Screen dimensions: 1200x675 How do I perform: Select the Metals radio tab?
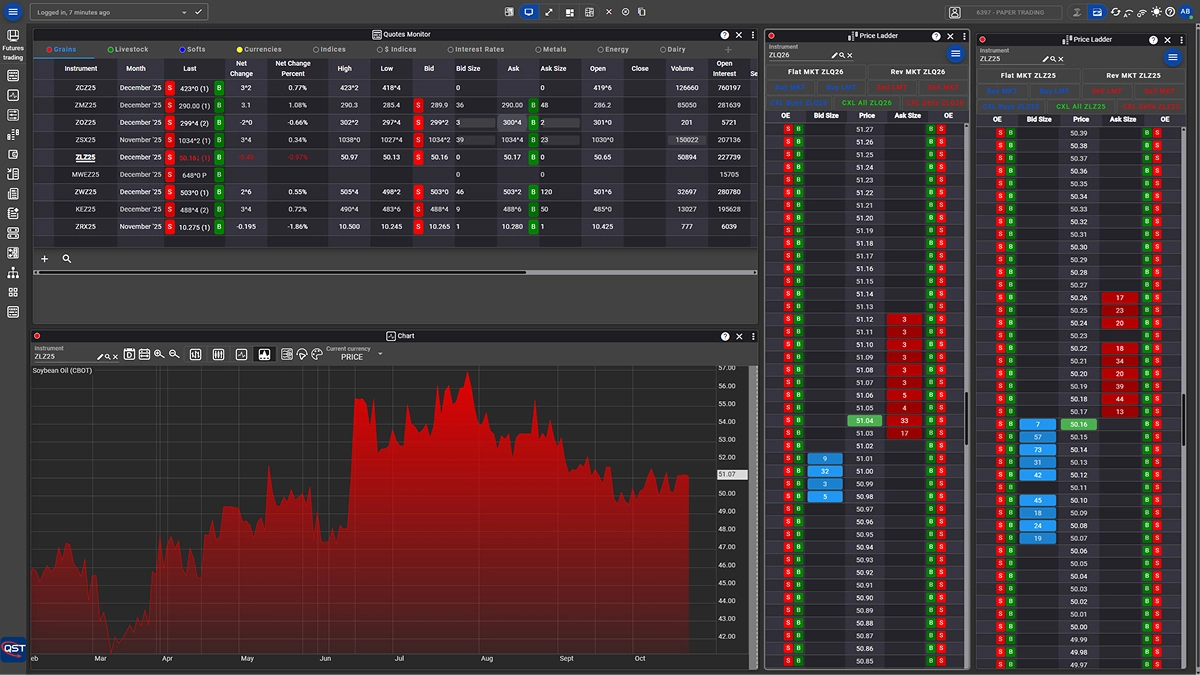[x=551, y=49]
